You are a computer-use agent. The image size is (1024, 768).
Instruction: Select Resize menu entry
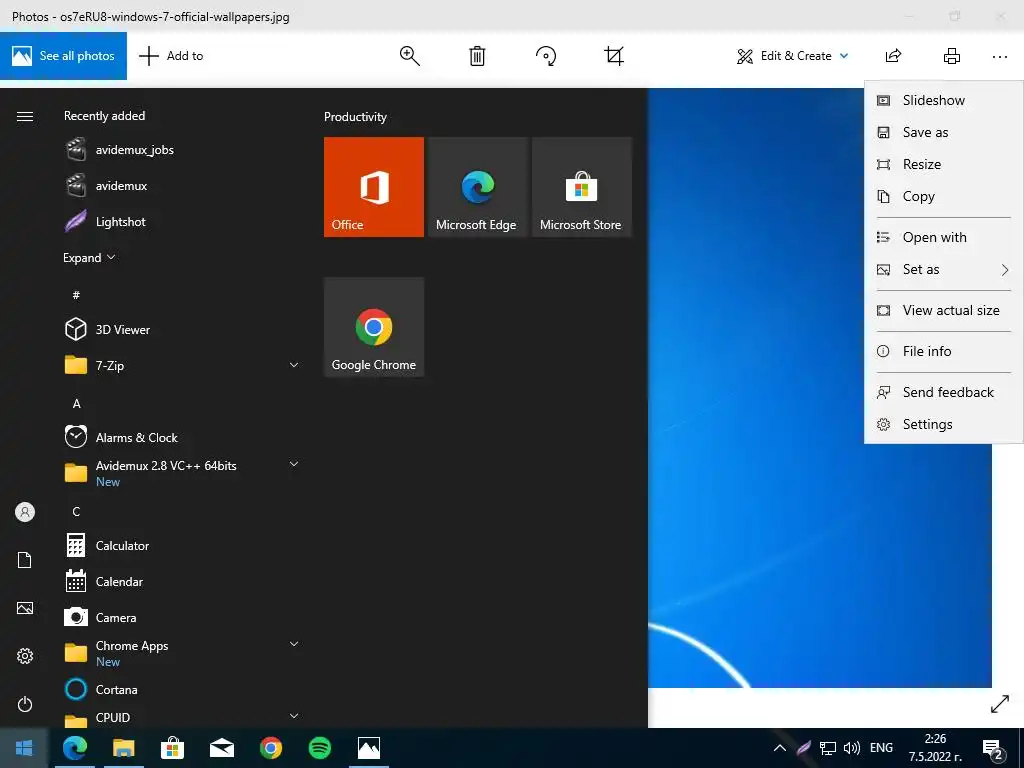944,165
